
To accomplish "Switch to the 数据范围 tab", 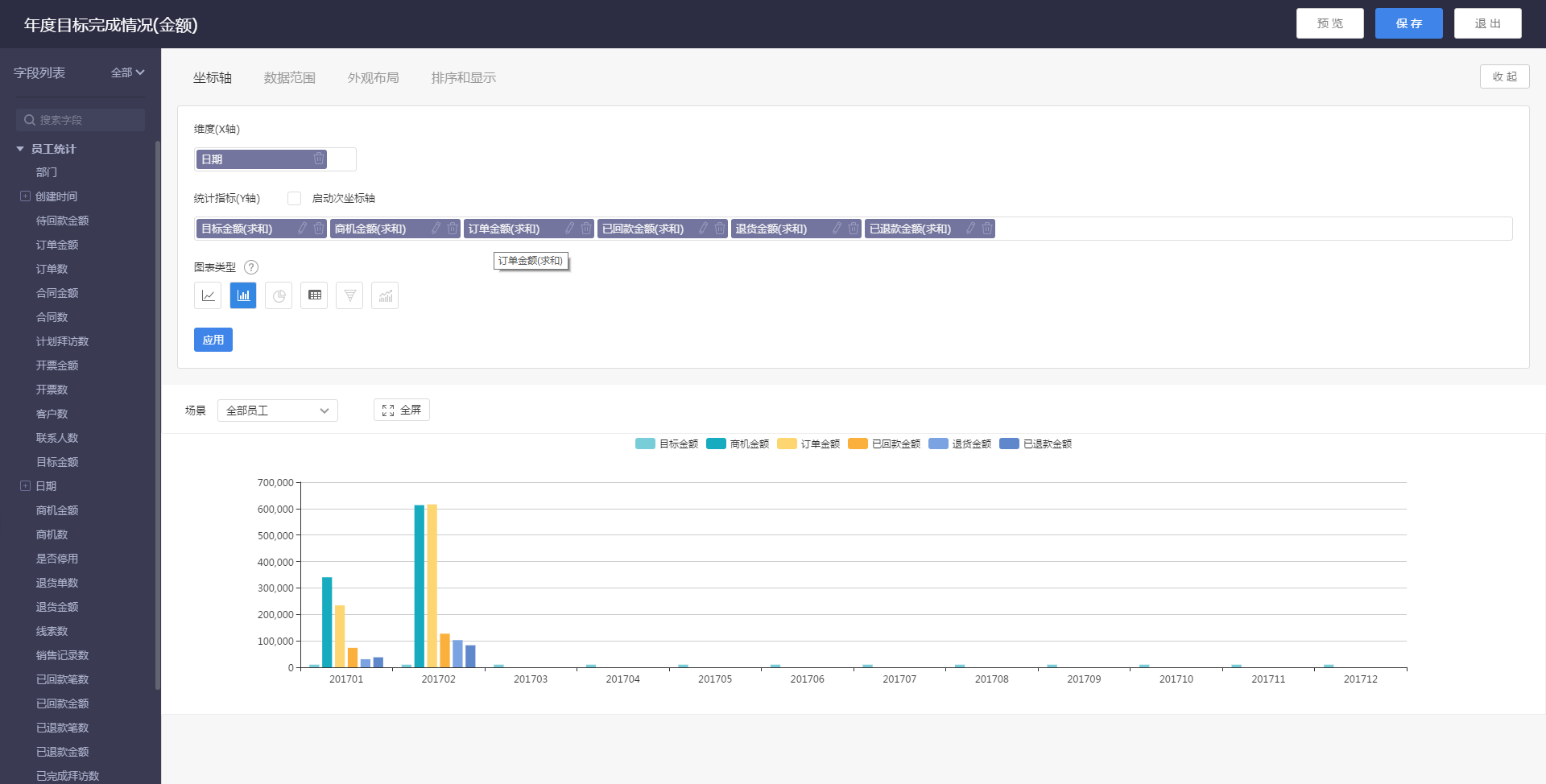I will pyautogui.click(x=290, y=78).
